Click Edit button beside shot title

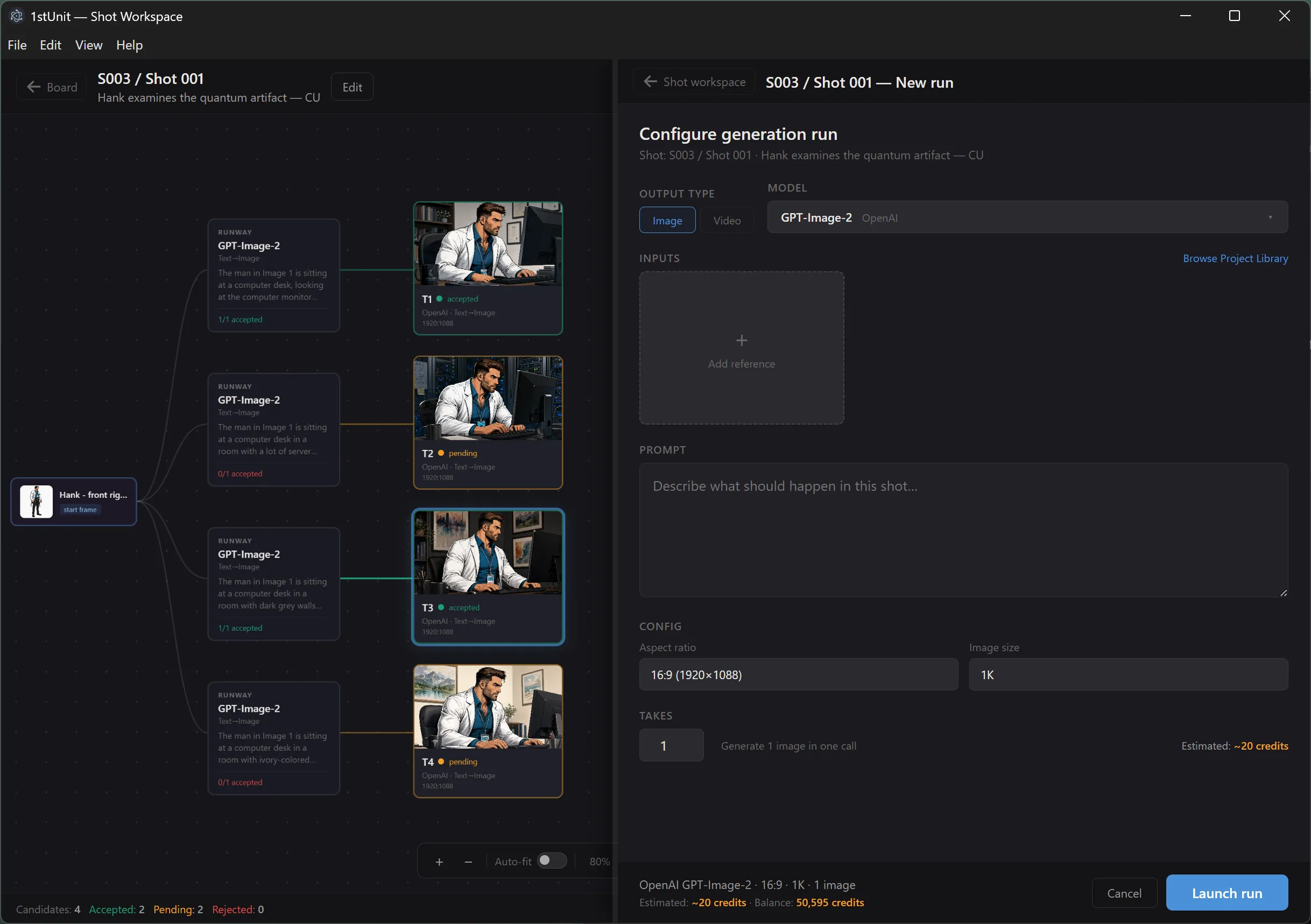353,87
